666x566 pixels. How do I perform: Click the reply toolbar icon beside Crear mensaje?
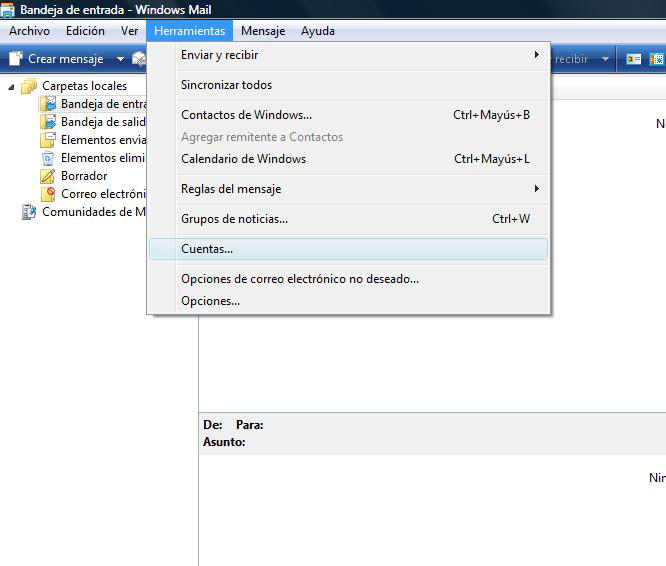[x=138, y=59]
